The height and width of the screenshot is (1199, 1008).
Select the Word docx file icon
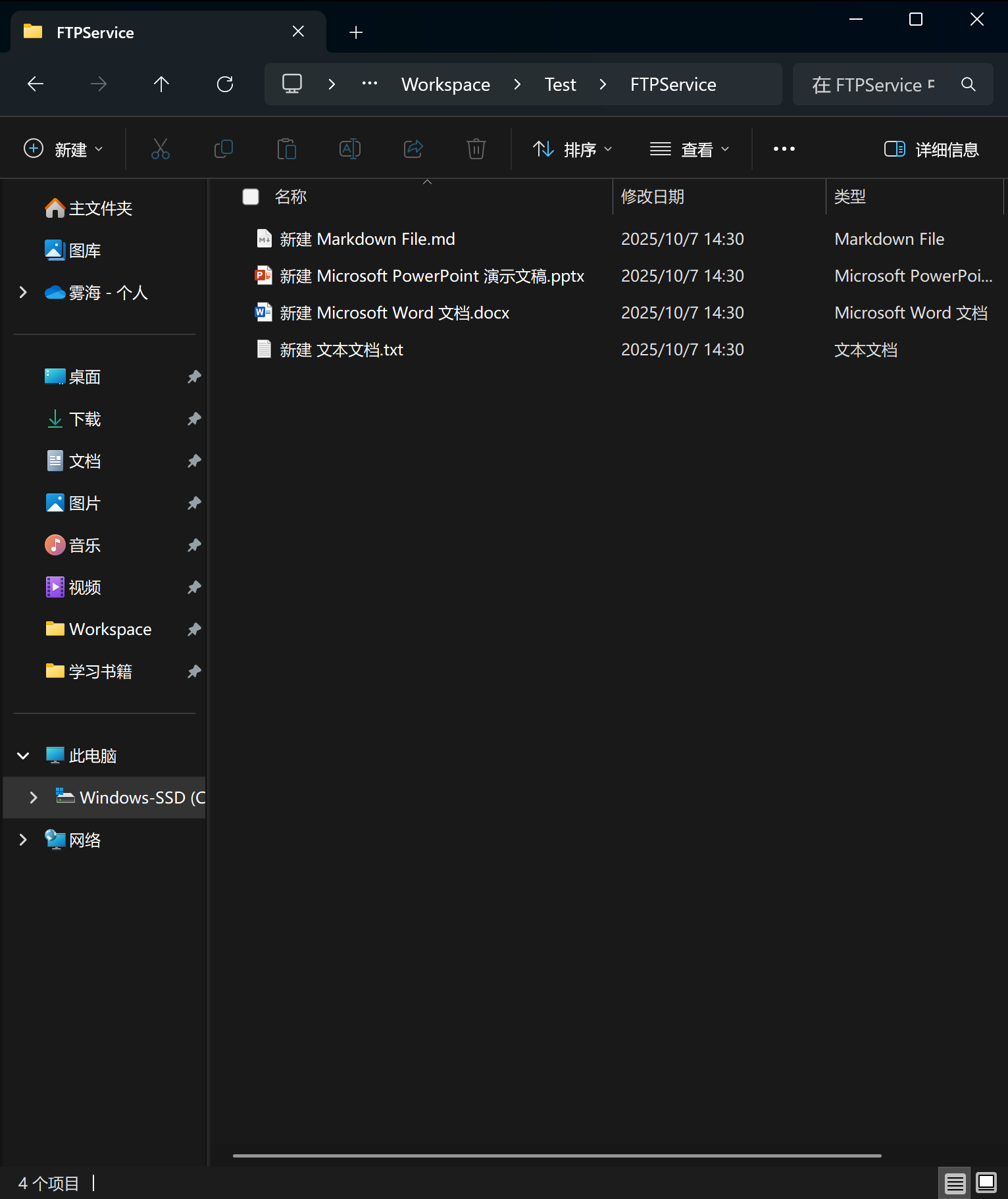point(264,312)
